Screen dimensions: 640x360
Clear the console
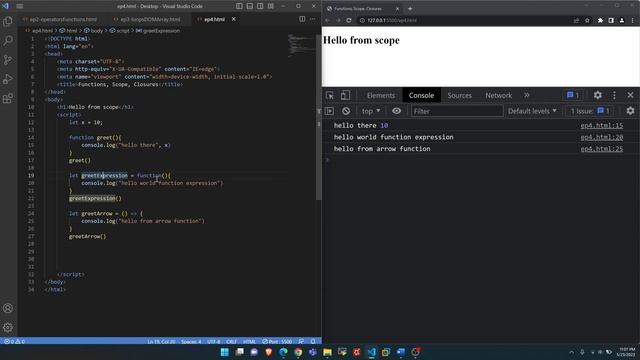(x=346, y=111)
